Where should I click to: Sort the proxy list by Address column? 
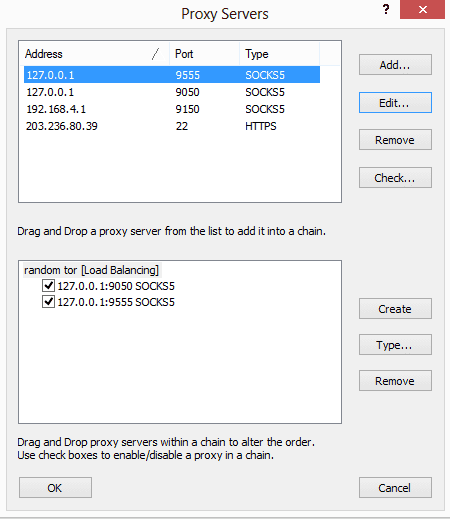[x=94, y=54]
